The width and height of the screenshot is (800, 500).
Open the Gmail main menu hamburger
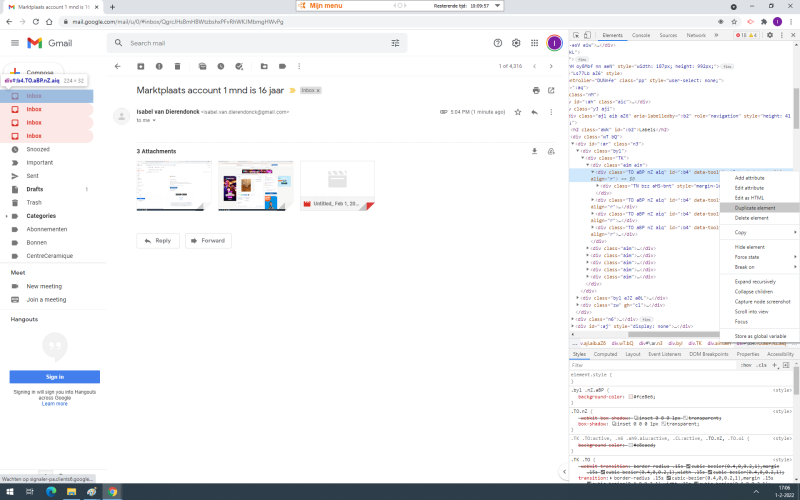[x=15, y=43]
